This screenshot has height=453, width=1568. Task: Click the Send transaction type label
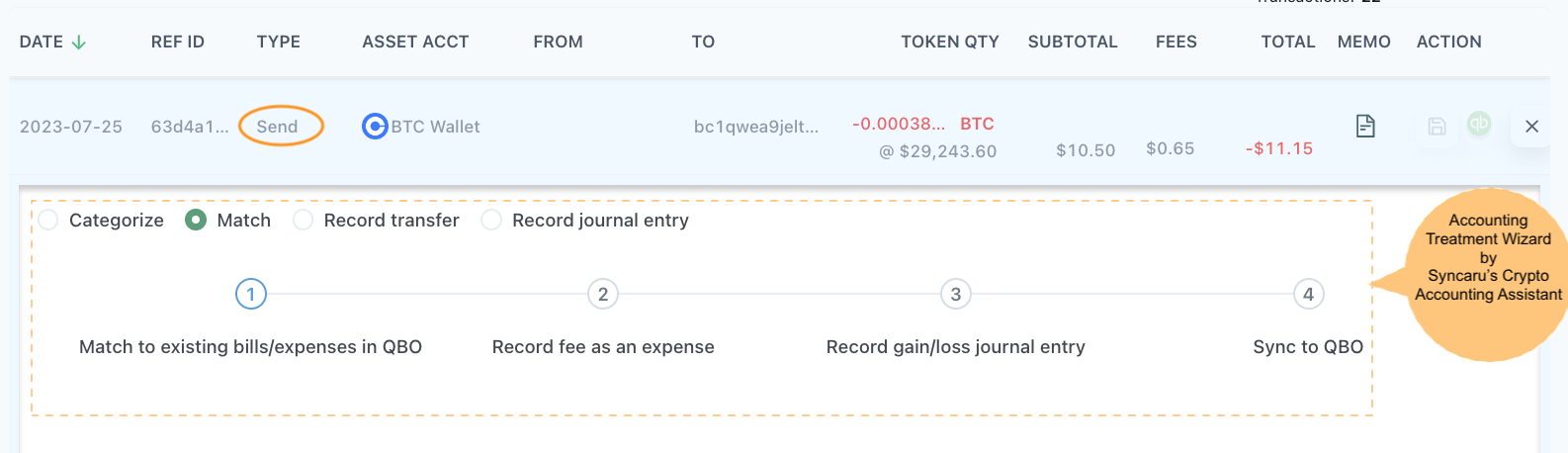coord(277,127)
